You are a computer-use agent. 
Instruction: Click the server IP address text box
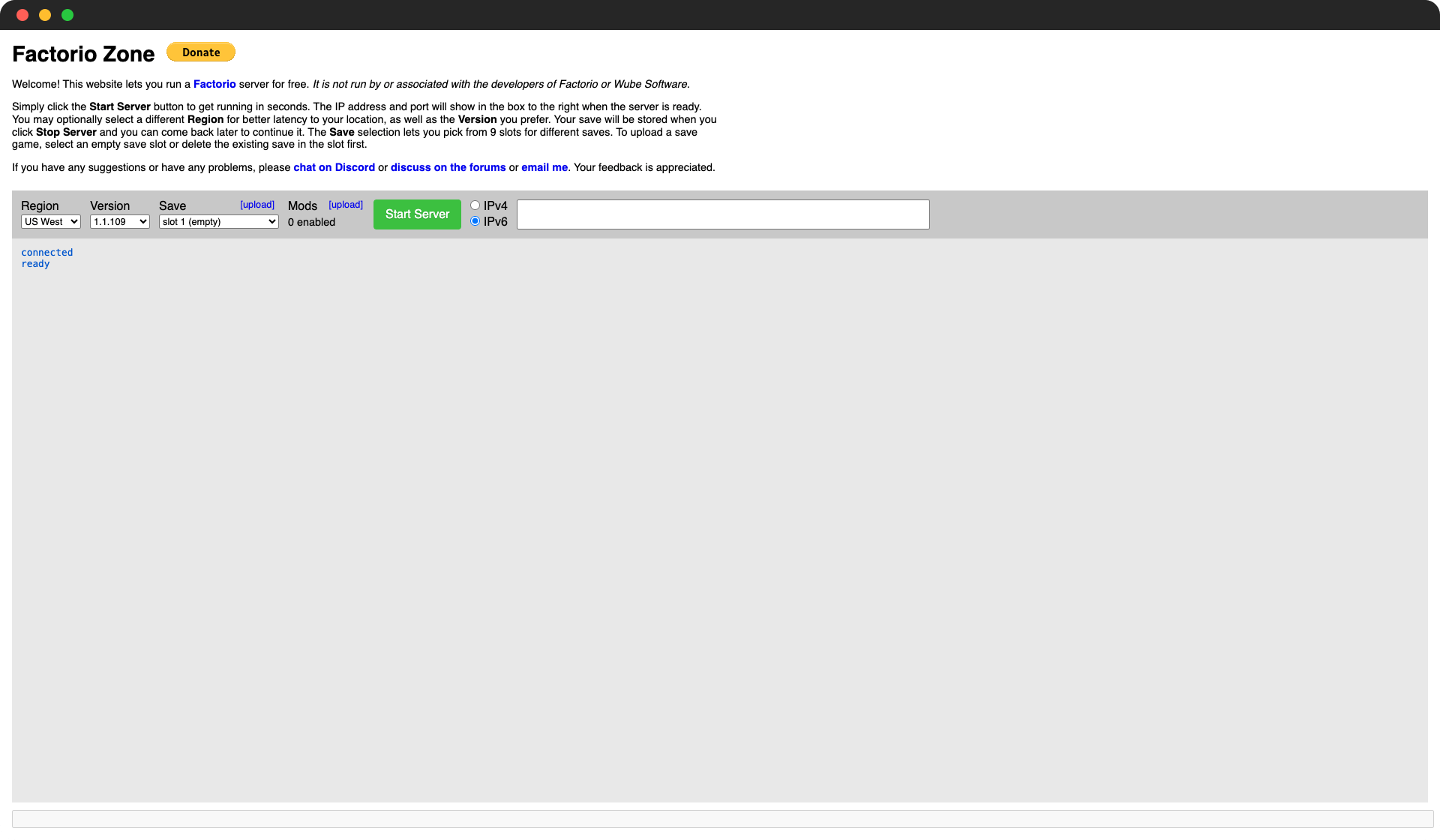coord(722,214)
